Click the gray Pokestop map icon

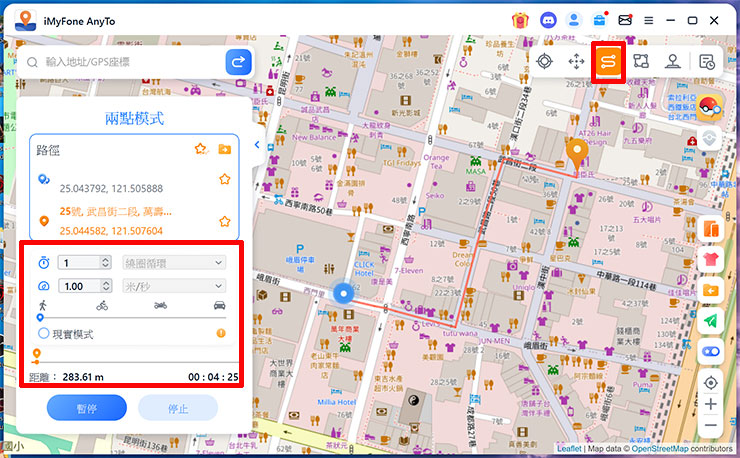pos(710,138)
